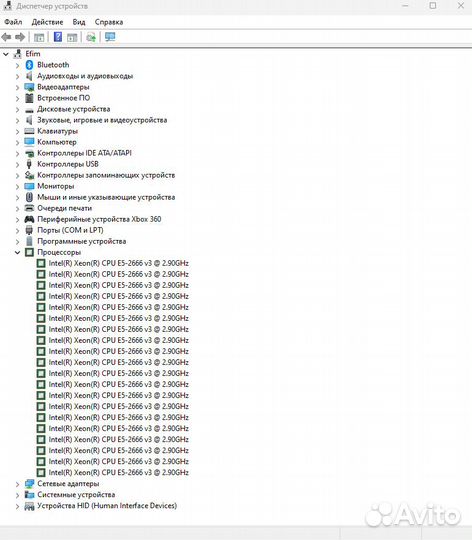The image size is (472, 540).
Task: Expand Устройства HID arrow
Action: (18, 506)
